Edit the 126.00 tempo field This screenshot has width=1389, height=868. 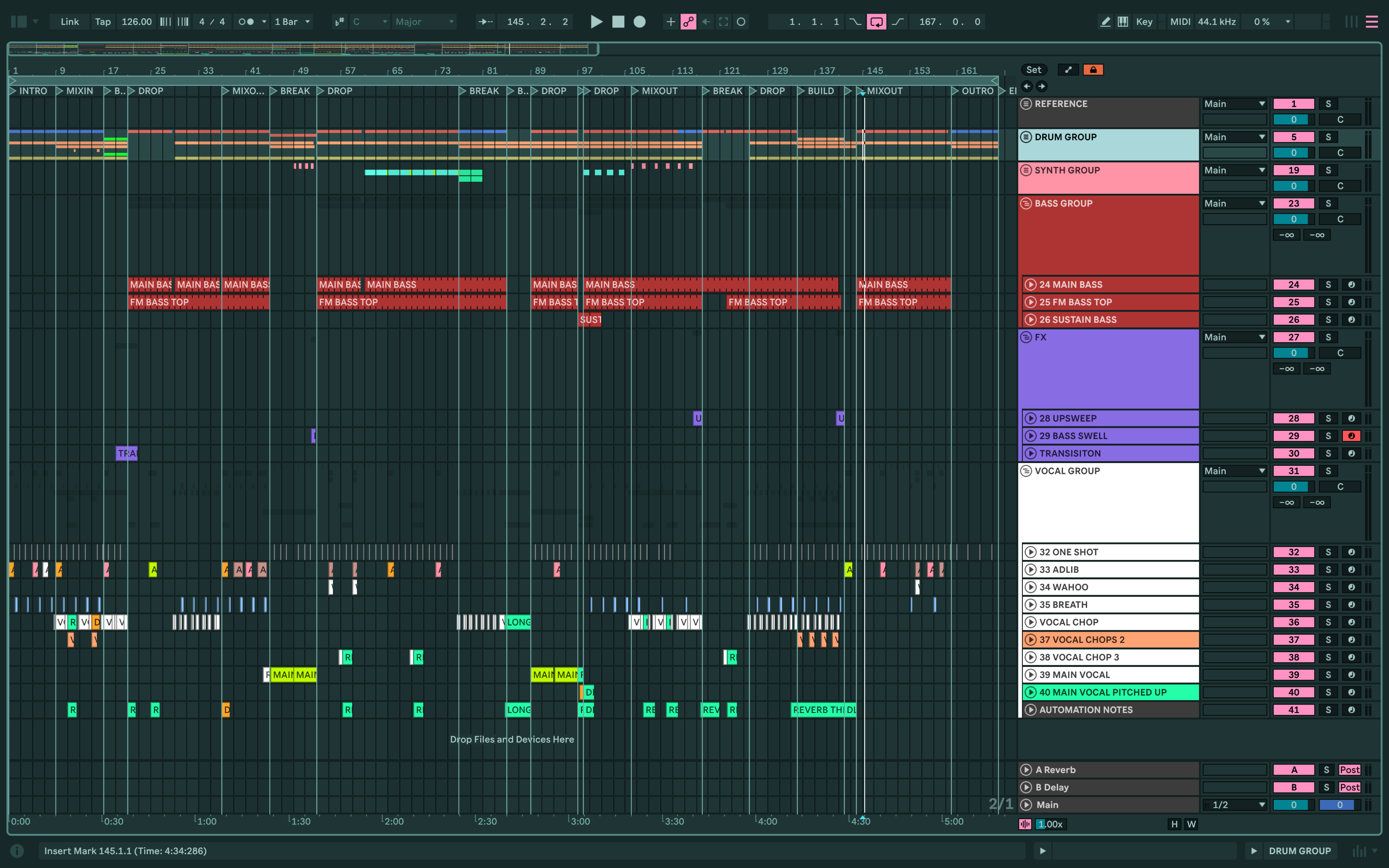tap(136, 22)
